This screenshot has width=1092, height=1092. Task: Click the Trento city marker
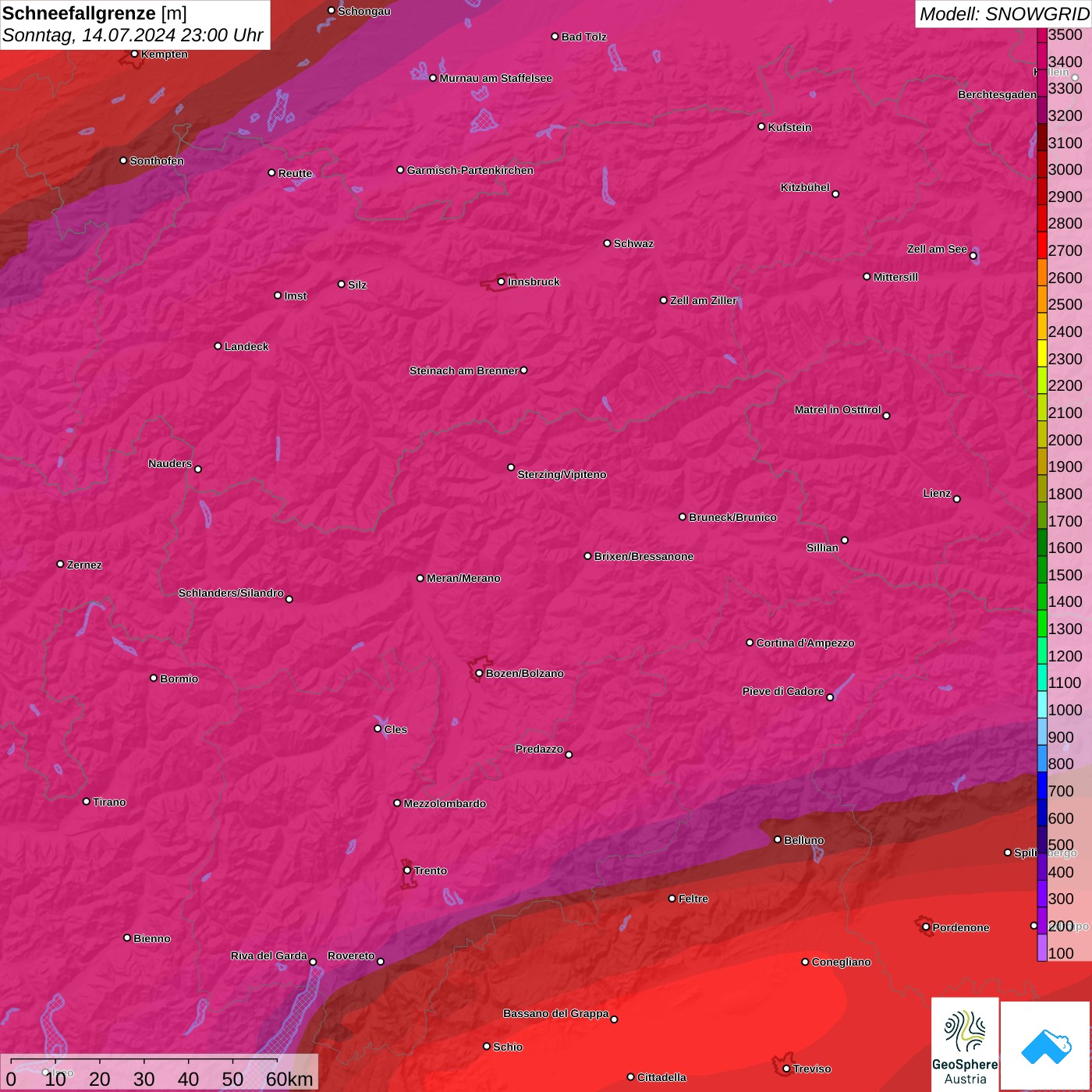click(x=407, y=870)
